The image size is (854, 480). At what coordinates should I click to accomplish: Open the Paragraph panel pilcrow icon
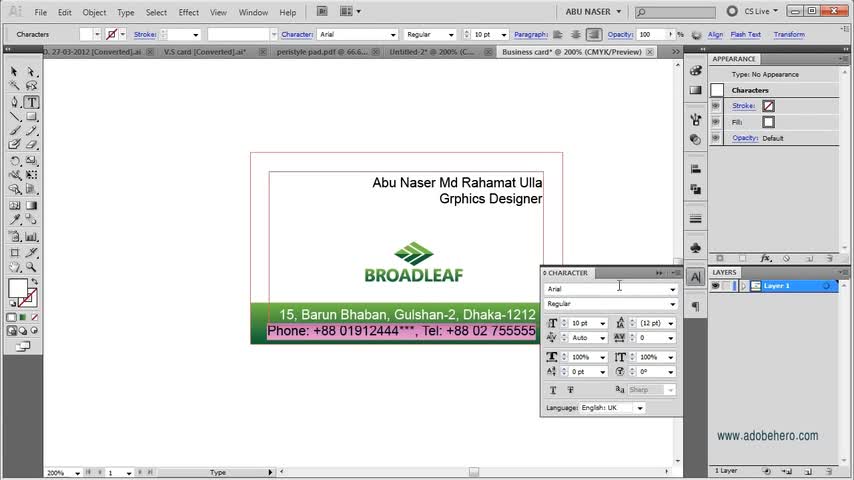click(x=696, y=307)
